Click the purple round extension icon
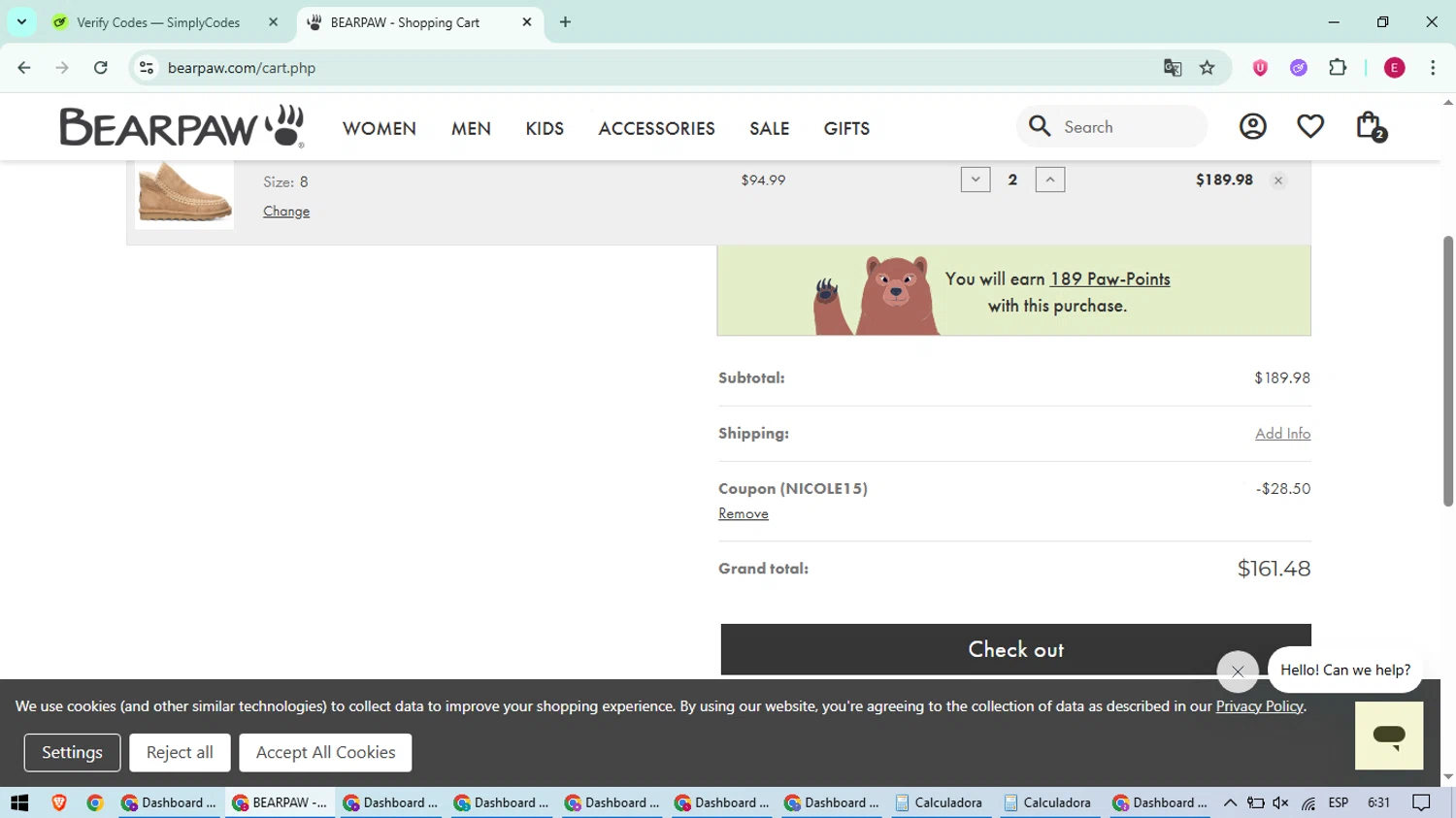This screenshot has height=818, width=1456. tap(1299, 68)
